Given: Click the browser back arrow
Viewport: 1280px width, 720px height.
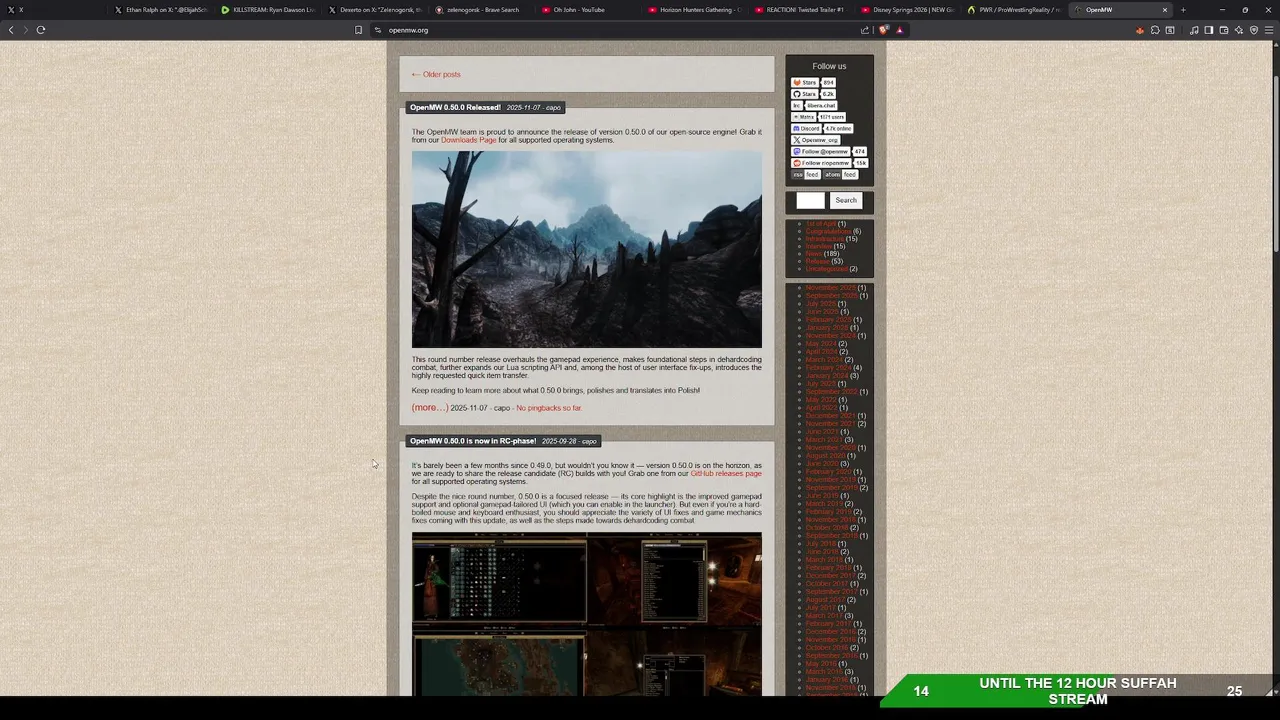Looking at the screenshot, I should [11, 30].
